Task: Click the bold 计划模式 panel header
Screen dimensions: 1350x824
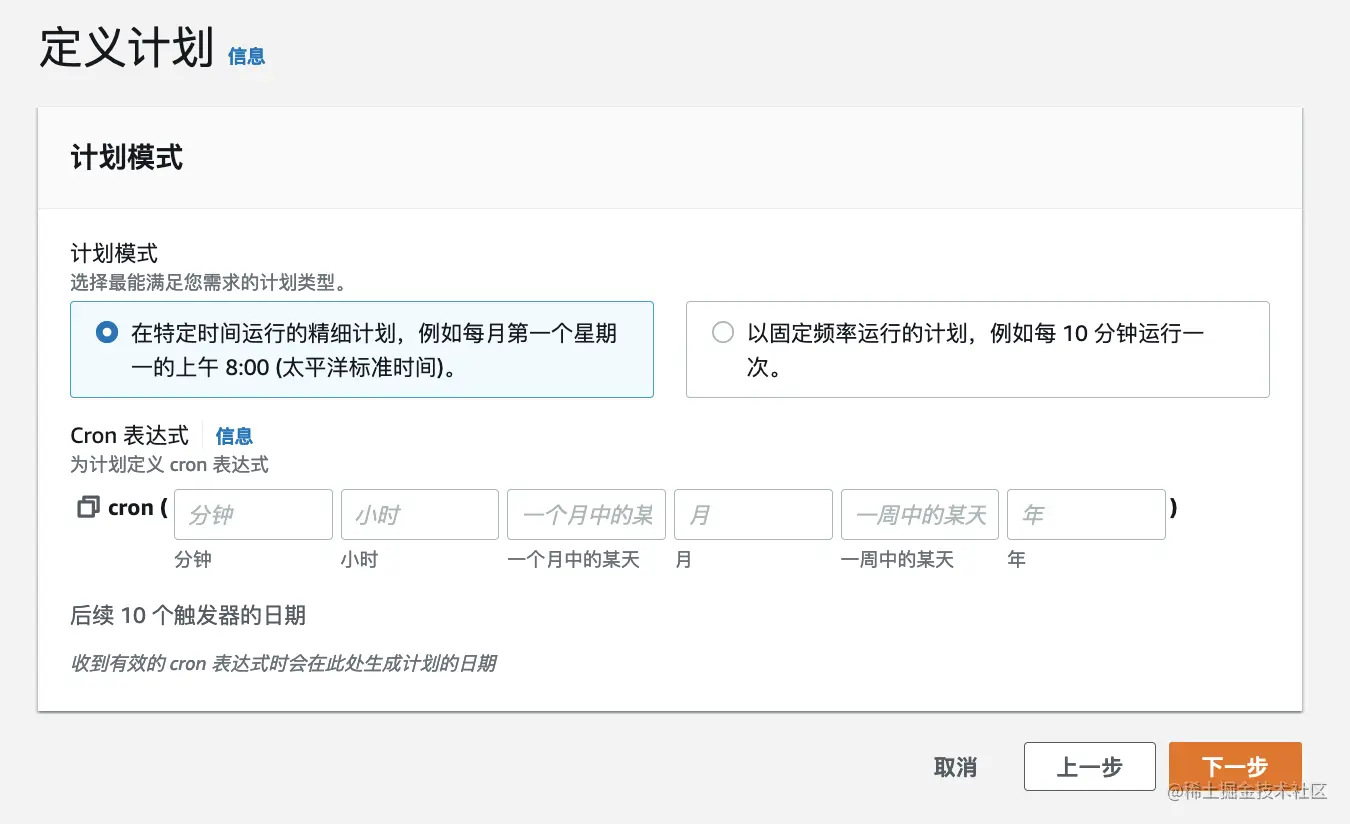Action: [x=127, y=158]
